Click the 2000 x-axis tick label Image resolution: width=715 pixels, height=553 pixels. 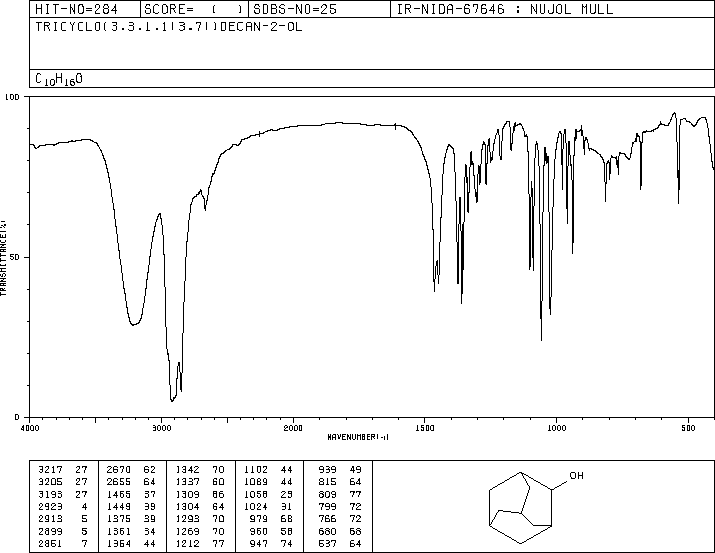click(x=293, y=428)
